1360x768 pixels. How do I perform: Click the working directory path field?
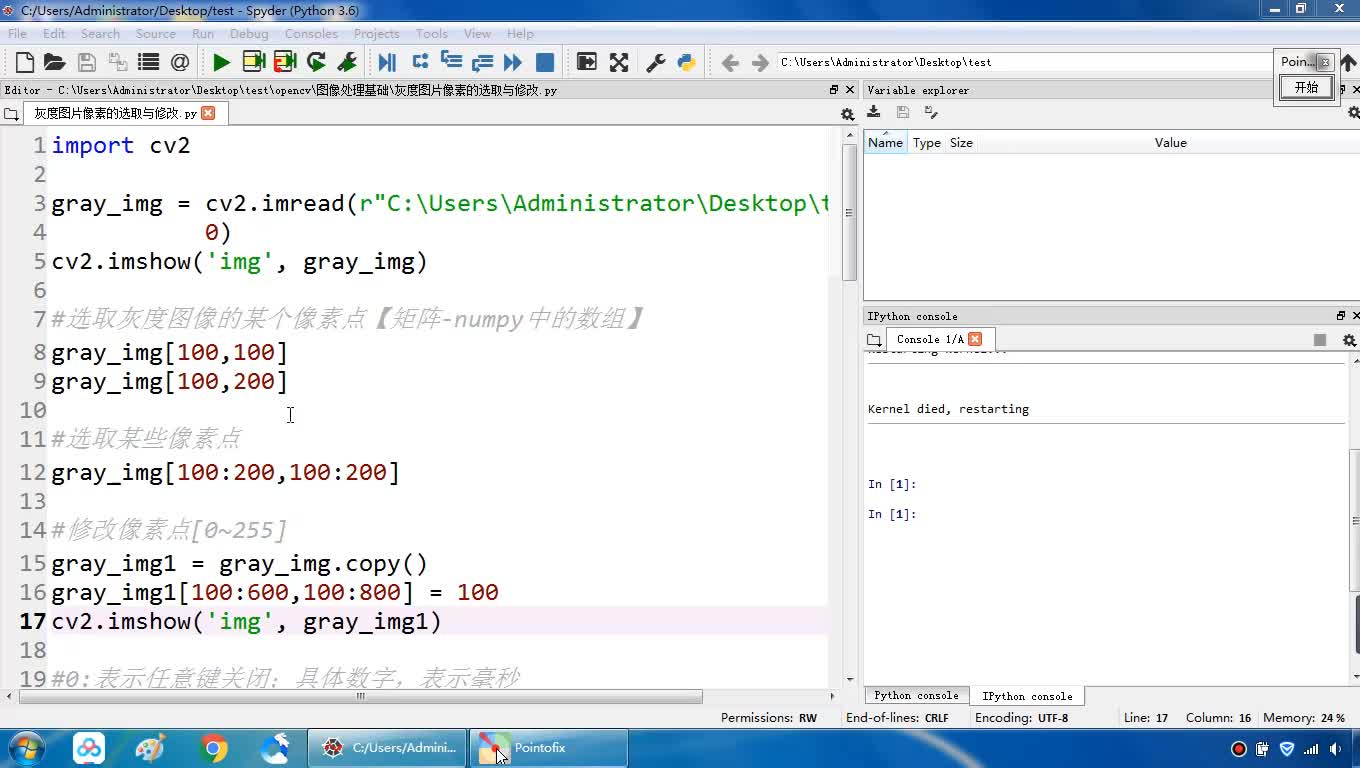(x=1020, y=62)
